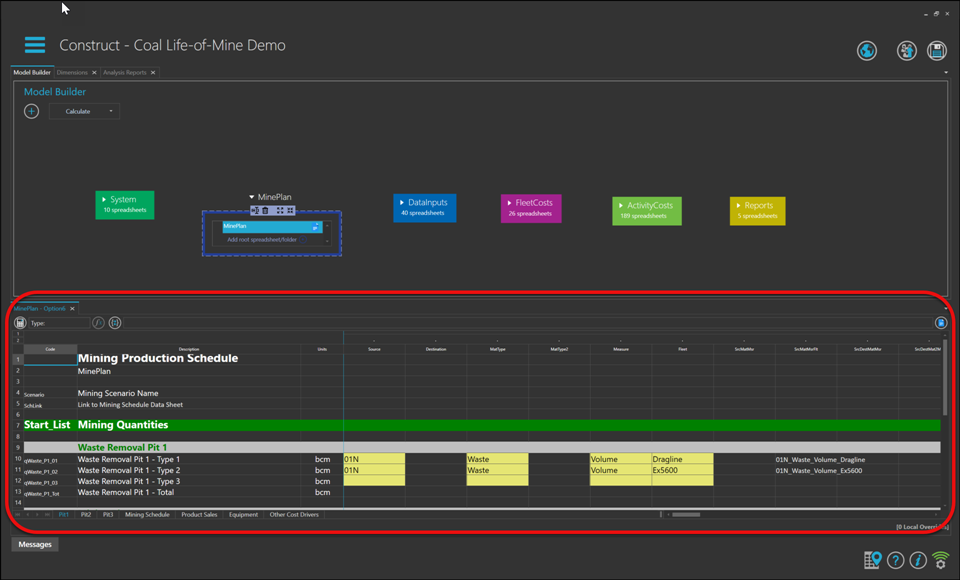Switch to the Analysis Reports tab

click(x=125, y=72)
